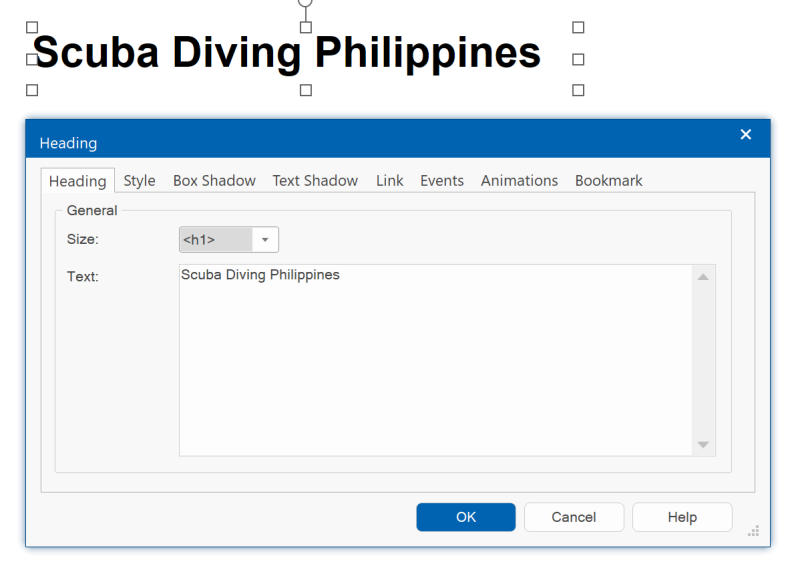Screen dimensions: 800x572
Task: Open the Events tab
Action: click(x=441, y=181)
